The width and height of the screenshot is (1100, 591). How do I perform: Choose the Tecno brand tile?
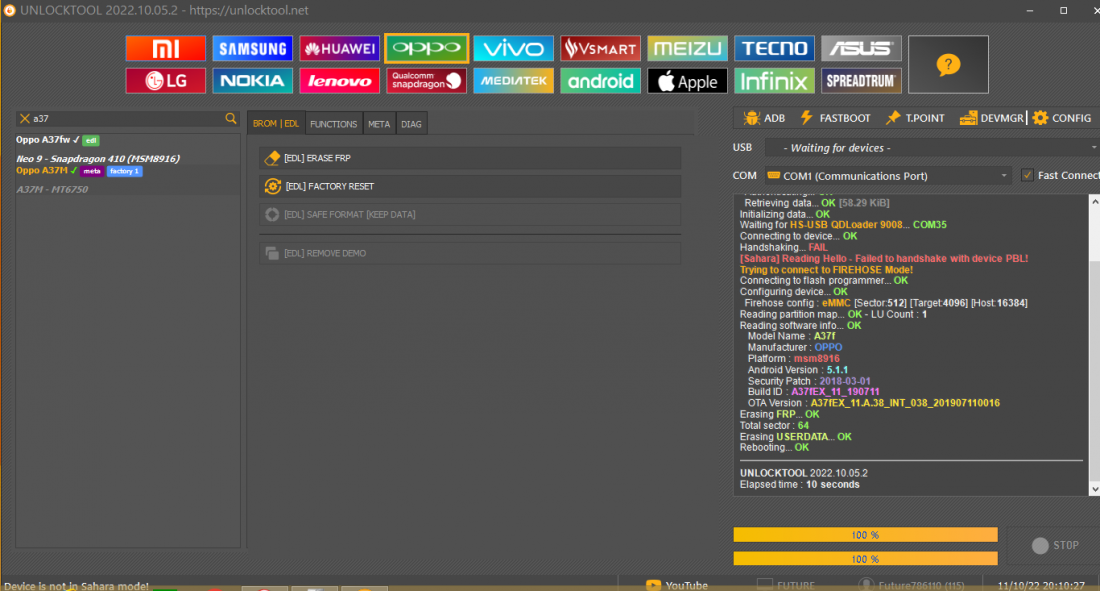[774, 48]
